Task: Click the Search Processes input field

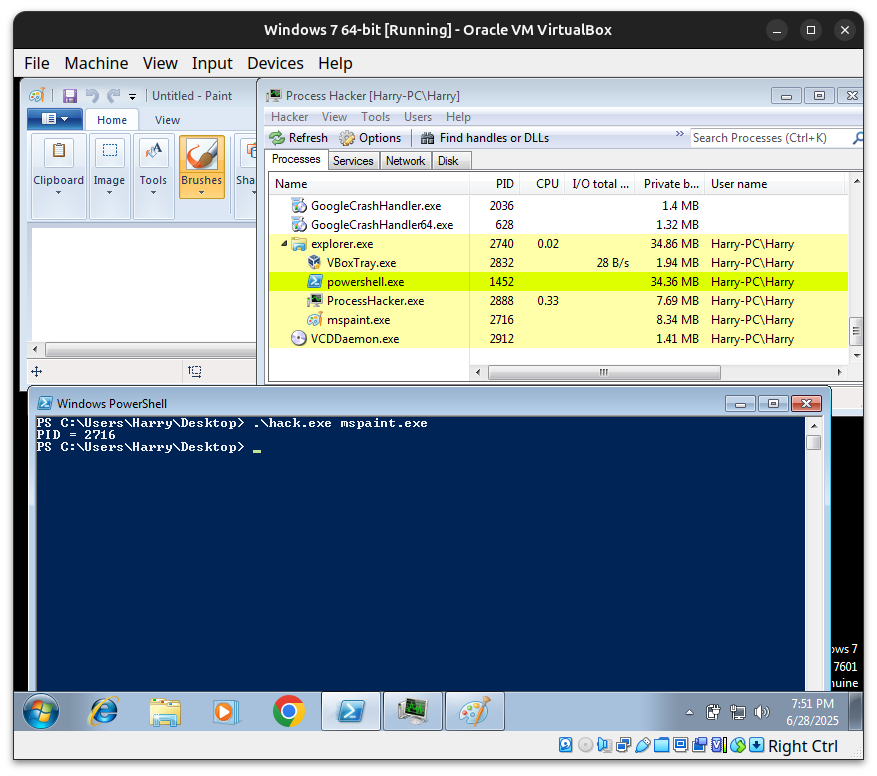Action: pos(770,138)
